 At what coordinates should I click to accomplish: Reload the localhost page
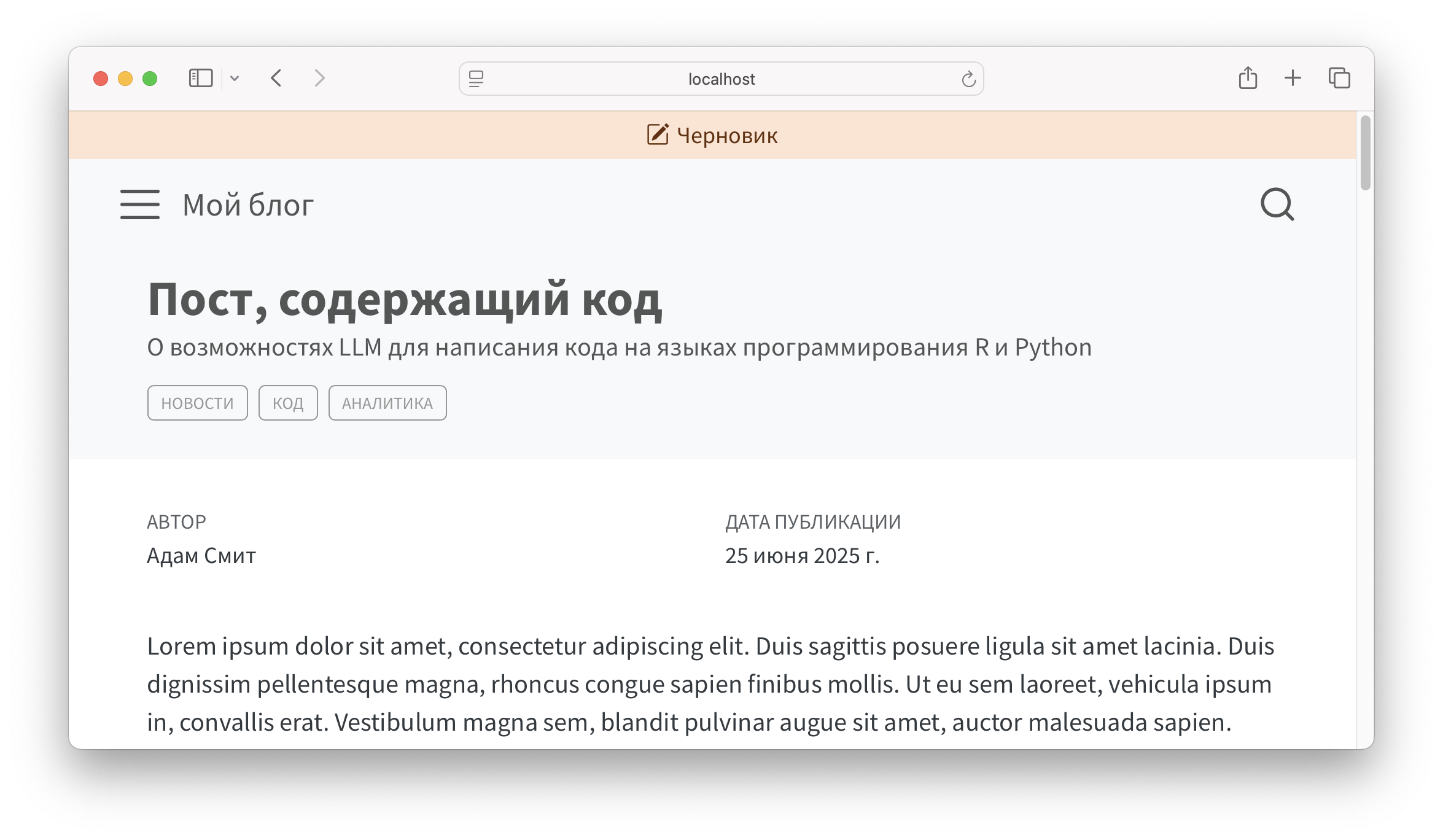(968, 79)
